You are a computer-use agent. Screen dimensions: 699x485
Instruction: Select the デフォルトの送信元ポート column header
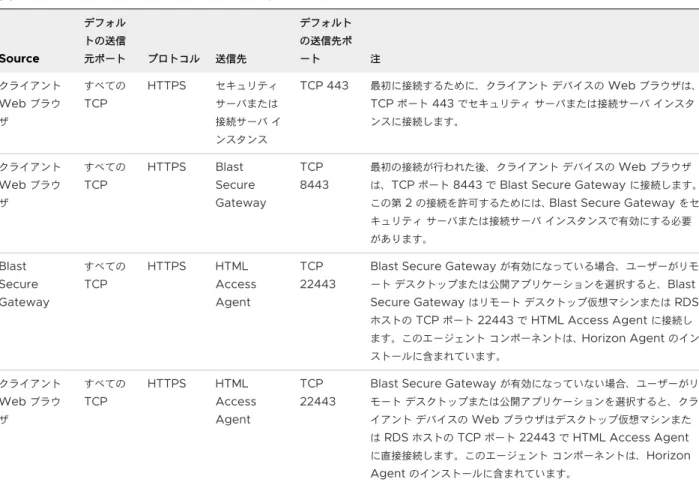tap(105, 41)
